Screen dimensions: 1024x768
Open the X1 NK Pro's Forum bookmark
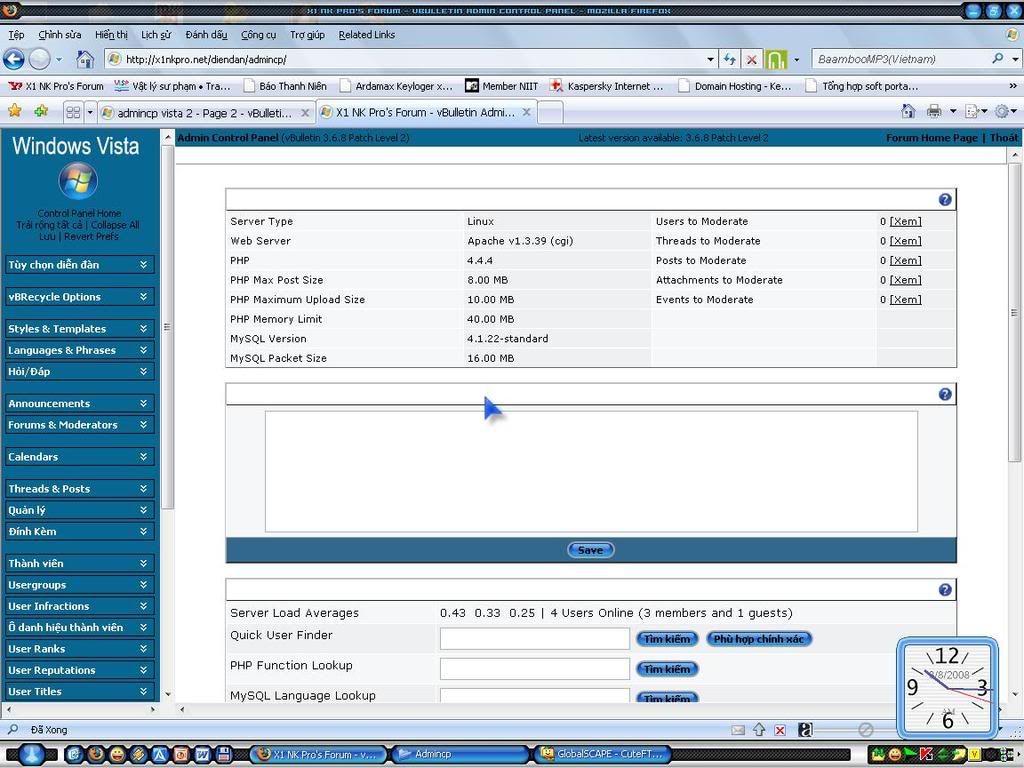[x=57, y=86]
